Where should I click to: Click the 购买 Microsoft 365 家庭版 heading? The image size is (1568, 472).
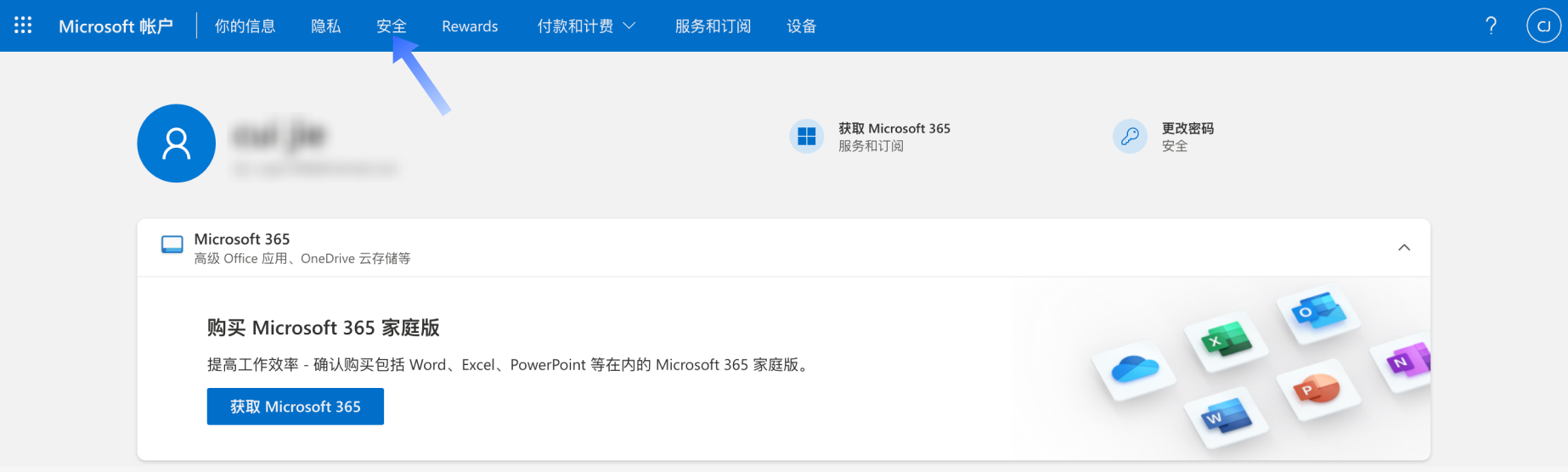pyautogui.click(x=324, y=328)
